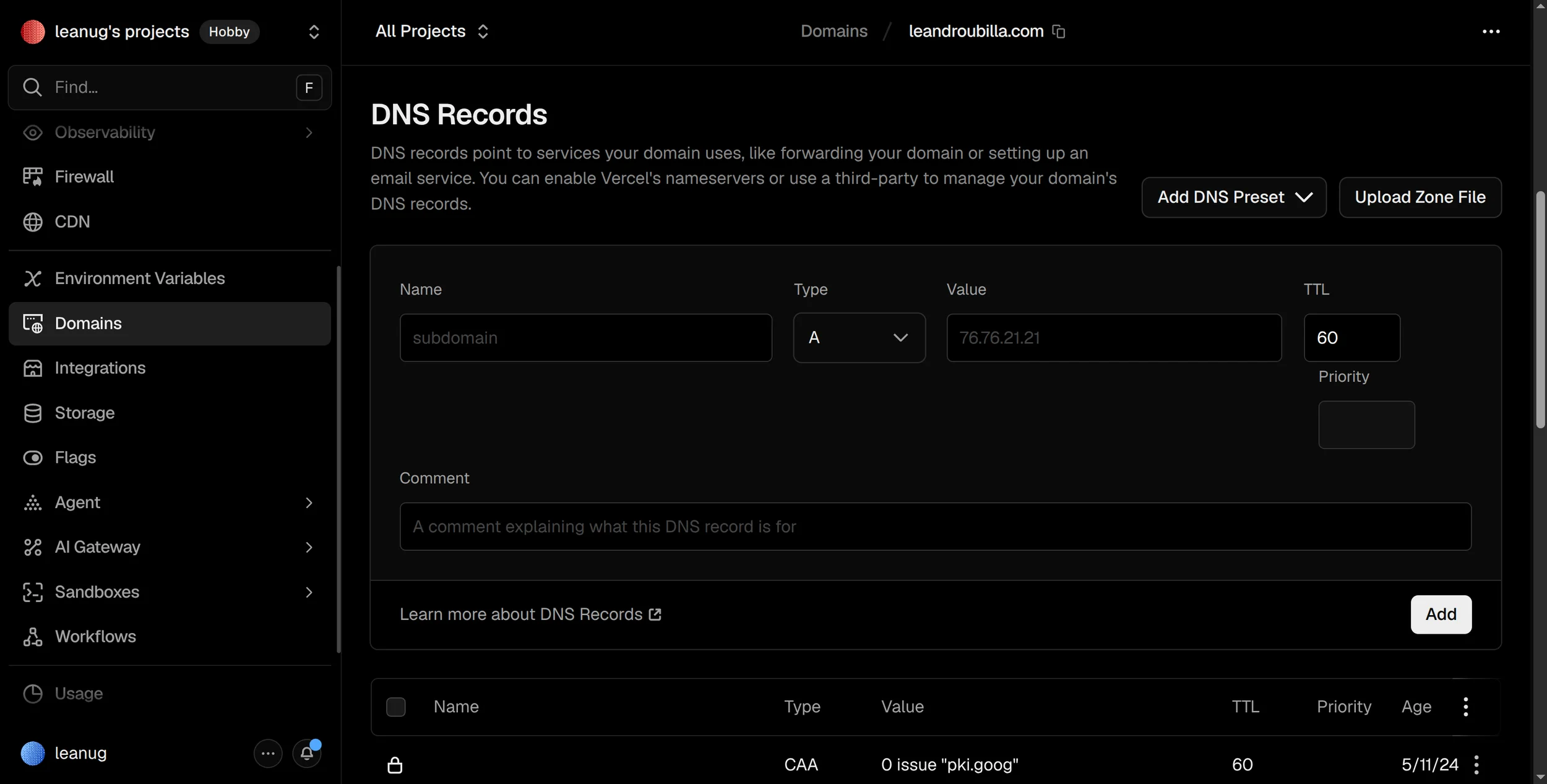The image size is (1547, 784).
Task: Click the Usage clock icon
Action: [x=33, y=694]
